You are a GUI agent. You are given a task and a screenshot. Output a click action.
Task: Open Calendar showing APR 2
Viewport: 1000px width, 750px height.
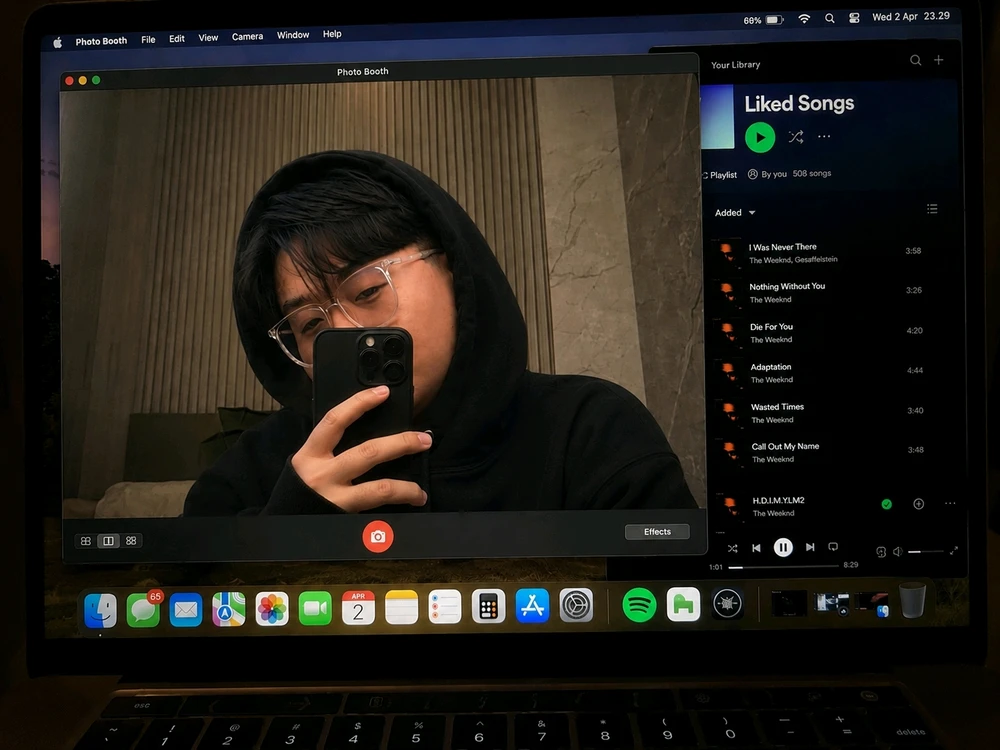(x=358, y=607)
